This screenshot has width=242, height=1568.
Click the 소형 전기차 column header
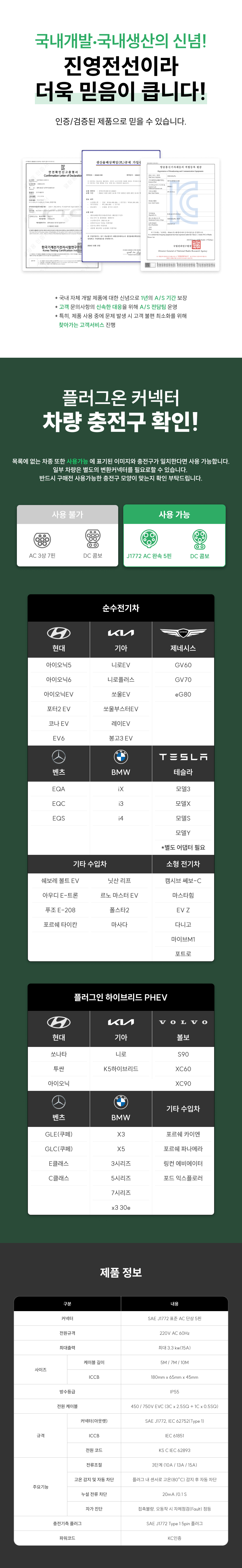point(183,864)
